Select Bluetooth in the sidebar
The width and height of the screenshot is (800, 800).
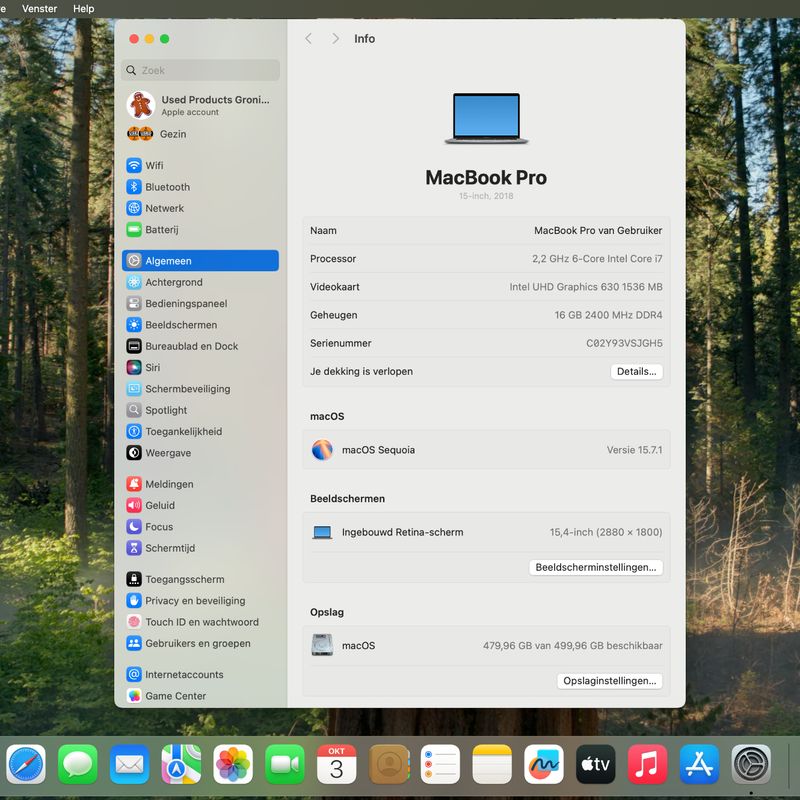[x=167, y=187]
